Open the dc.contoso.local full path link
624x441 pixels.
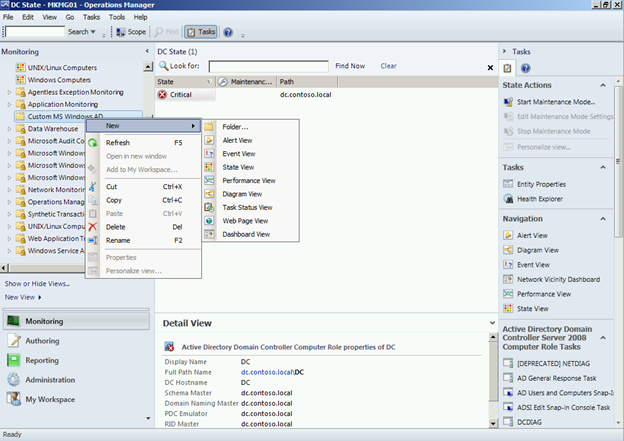click(x=267, y=372)
